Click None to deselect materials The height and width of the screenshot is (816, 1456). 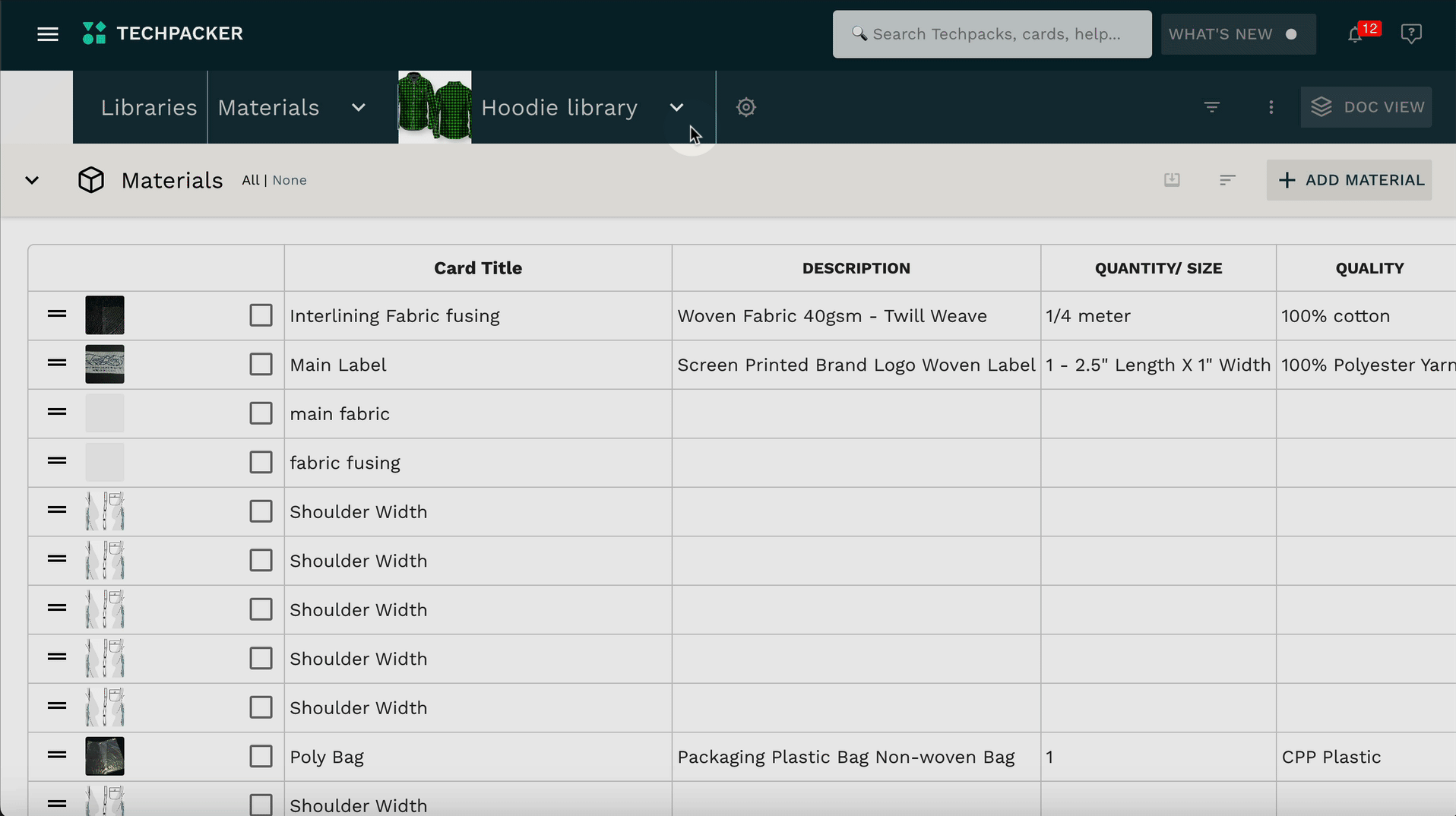coord(290,180)
